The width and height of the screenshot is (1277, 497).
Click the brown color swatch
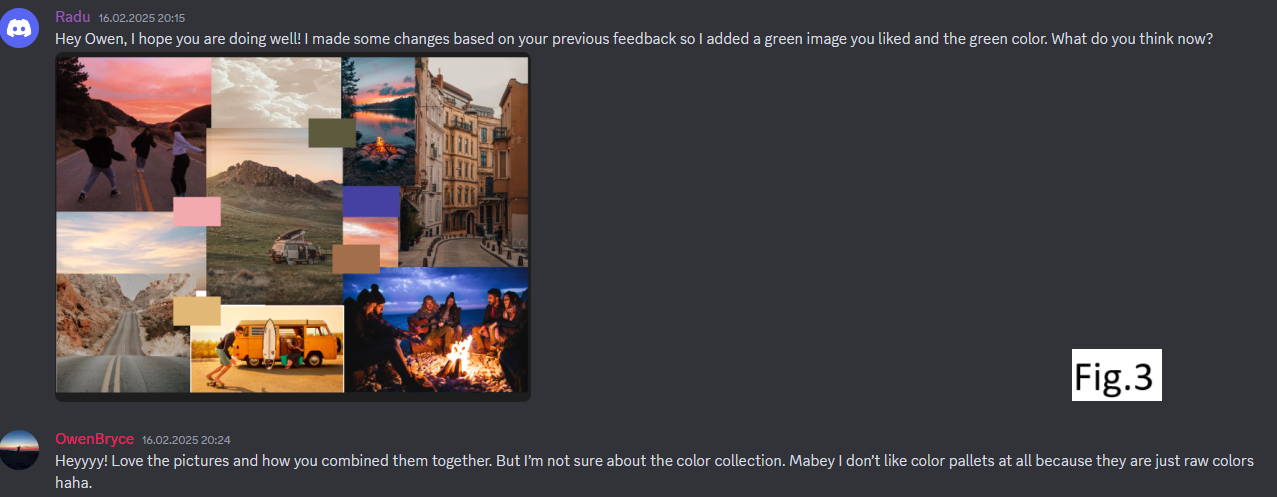[x=356, y=259]
